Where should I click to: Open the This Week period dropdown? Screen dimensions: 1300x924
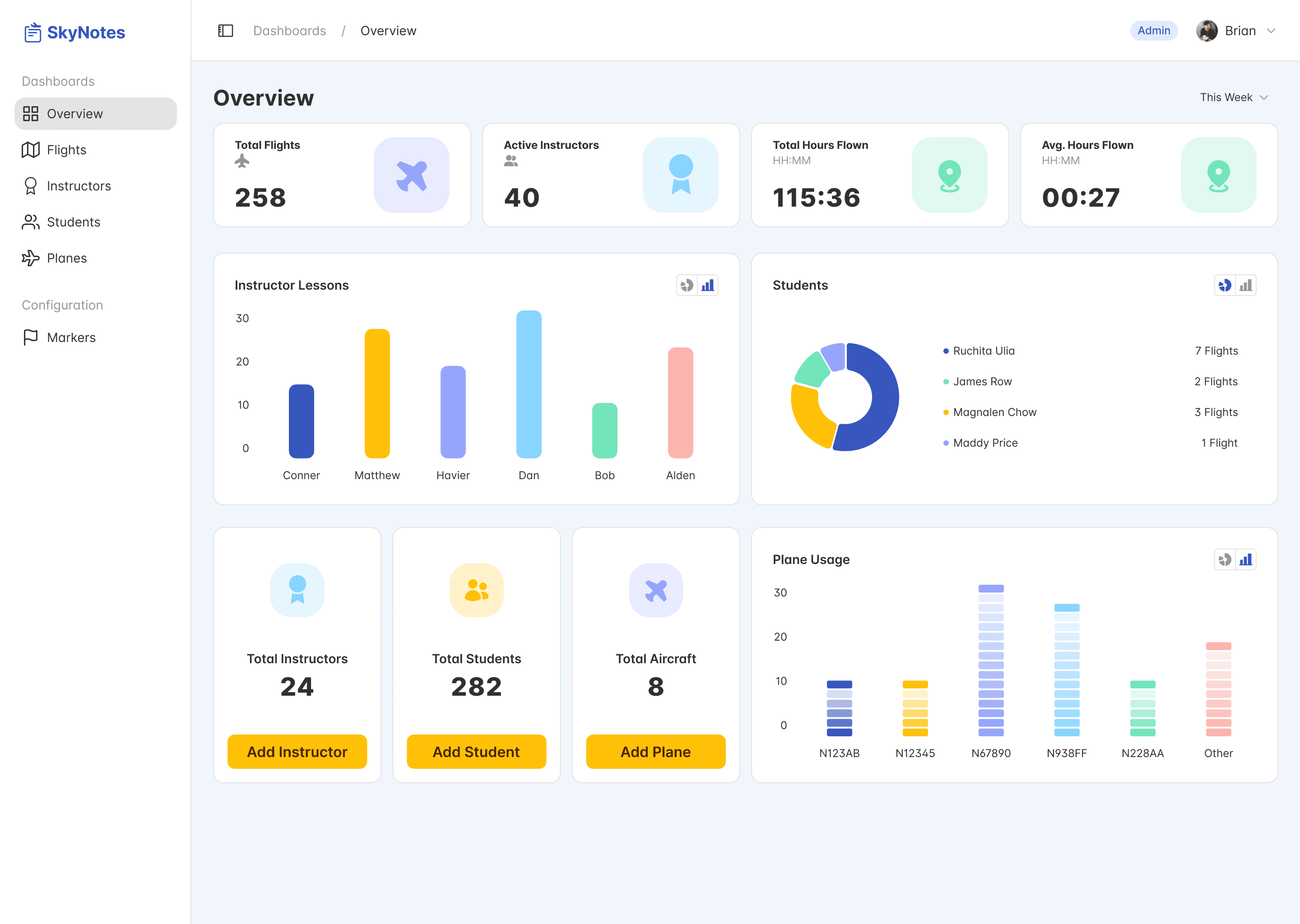point(1234,97)
